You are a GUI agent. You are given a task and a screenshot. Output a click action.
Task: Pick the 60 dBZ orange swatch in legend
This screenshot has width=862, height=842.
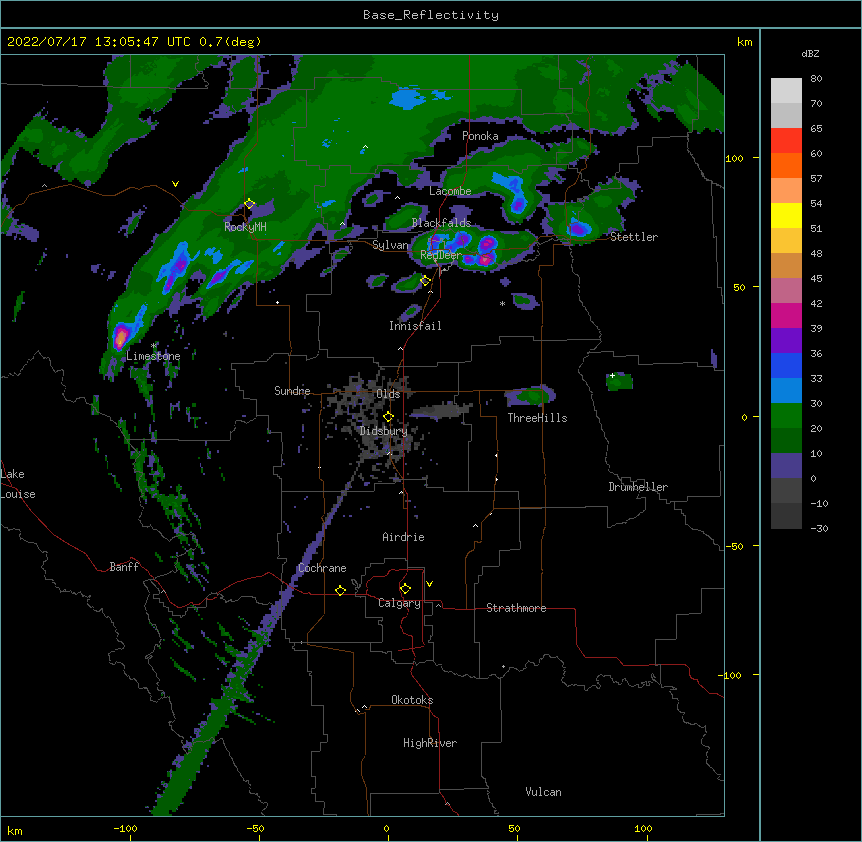coord(786,165)
